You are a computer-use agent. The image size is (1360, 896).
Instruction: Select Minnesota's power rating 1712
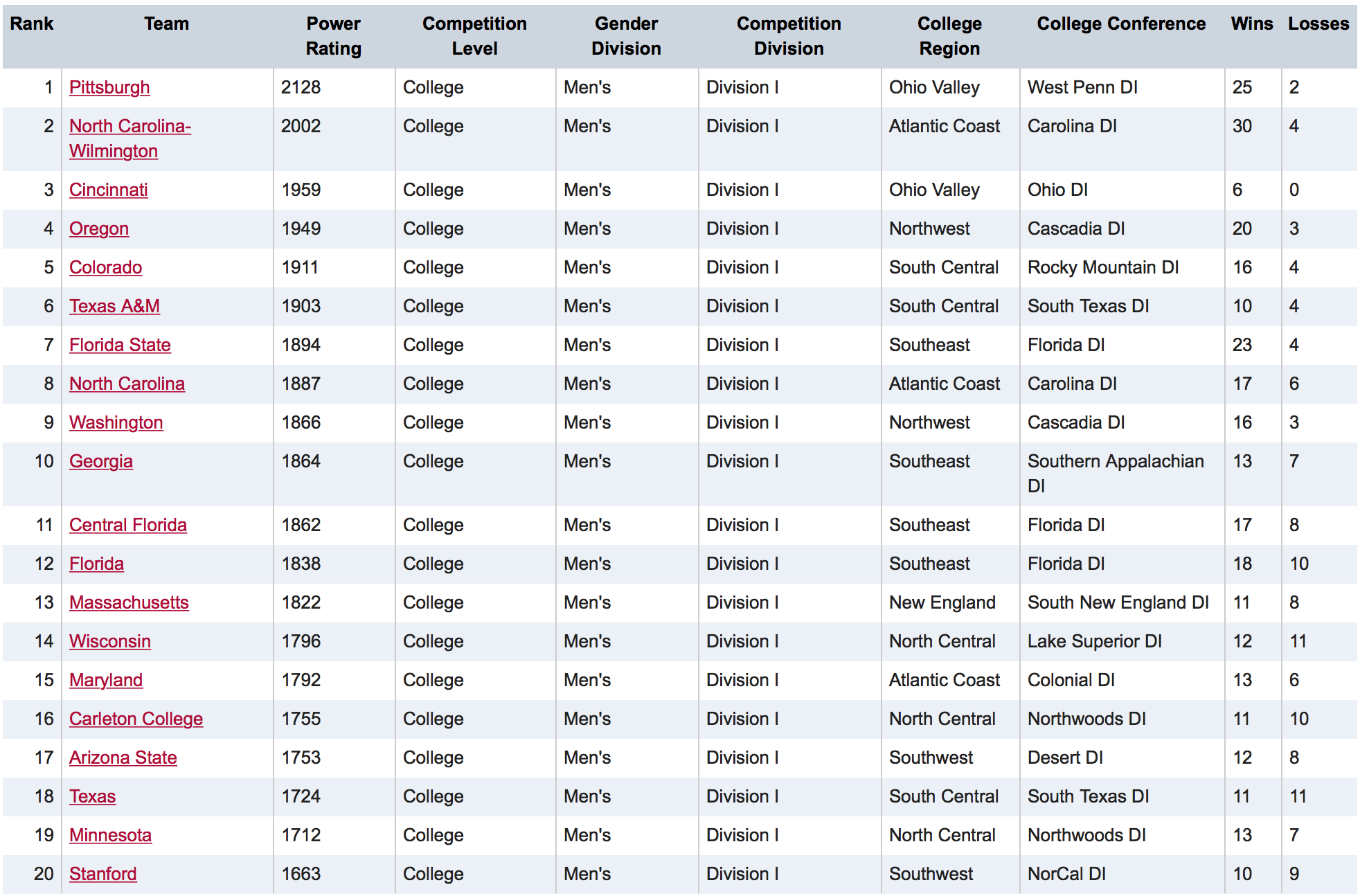[301, 835]
